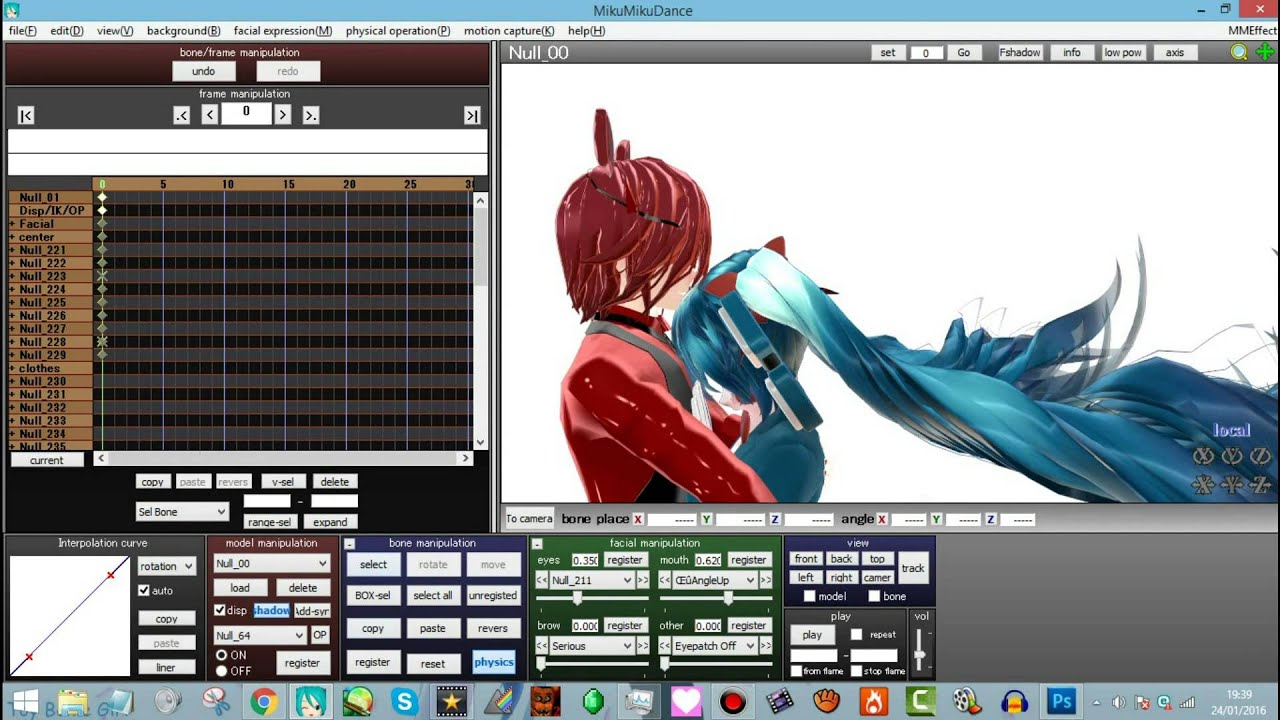
Task: Open the motion capture(K) menu
Action: tap(509, 31)
